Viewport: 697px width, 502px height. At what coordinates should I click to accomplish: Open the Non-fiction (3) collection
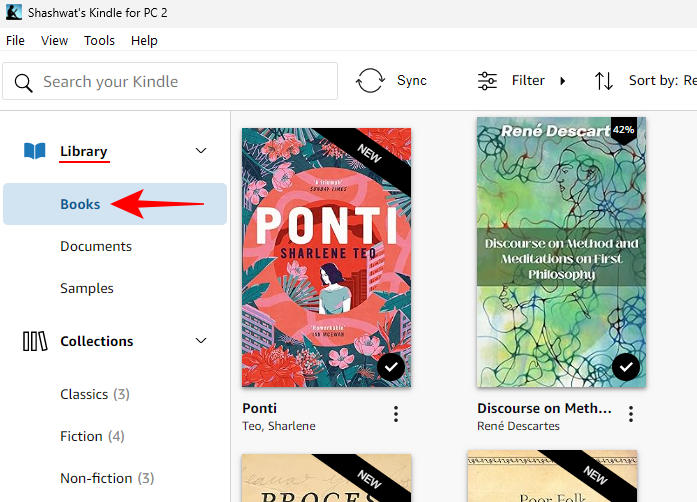(107, 478)
